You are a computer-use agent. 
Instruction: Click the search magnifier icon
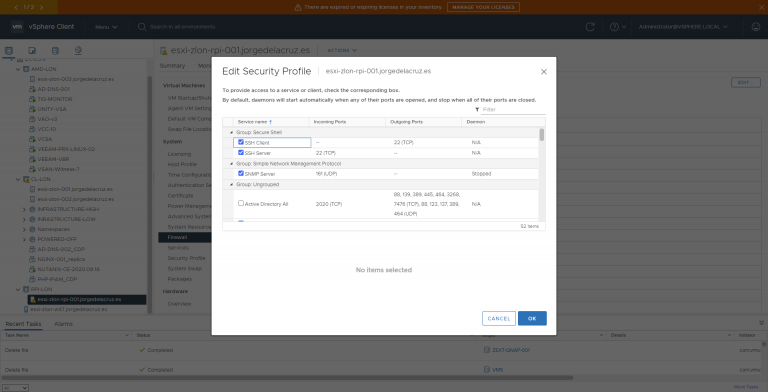point(142,27)
